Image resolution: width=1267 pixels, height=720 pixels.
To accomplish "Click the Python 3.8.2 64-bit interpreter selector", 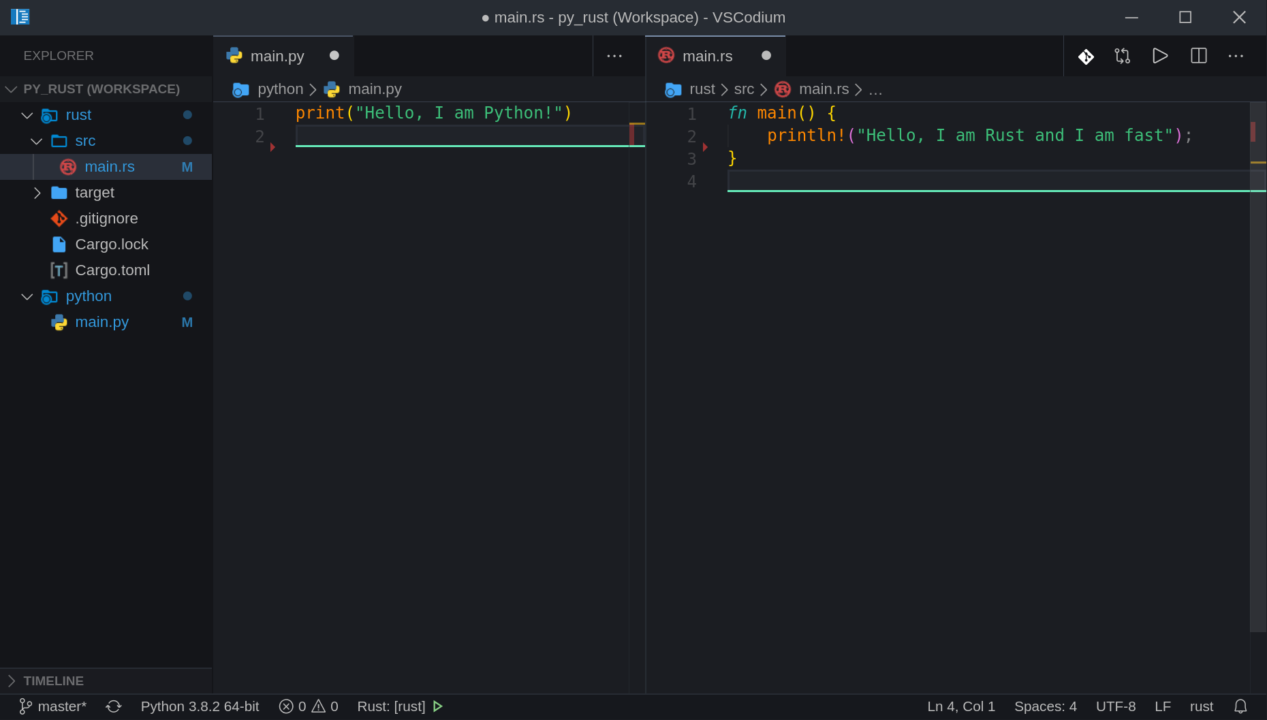I will tap(199, 706).
